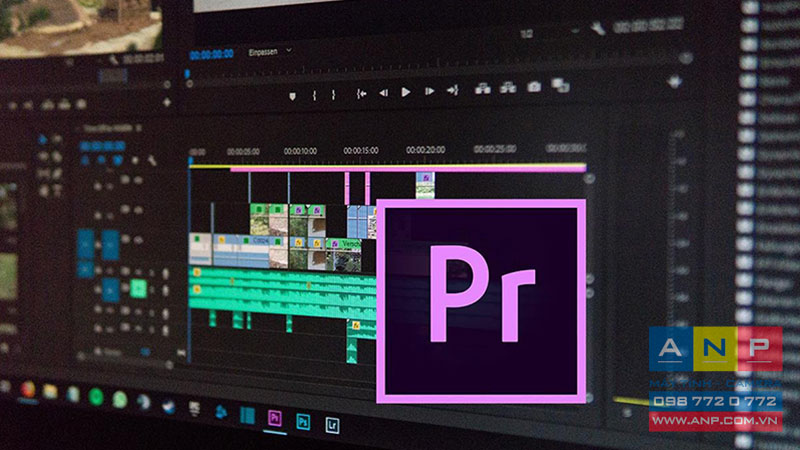Click the blue playhead on the timeline ruler
Screen dimensions: 800x450
190,161
